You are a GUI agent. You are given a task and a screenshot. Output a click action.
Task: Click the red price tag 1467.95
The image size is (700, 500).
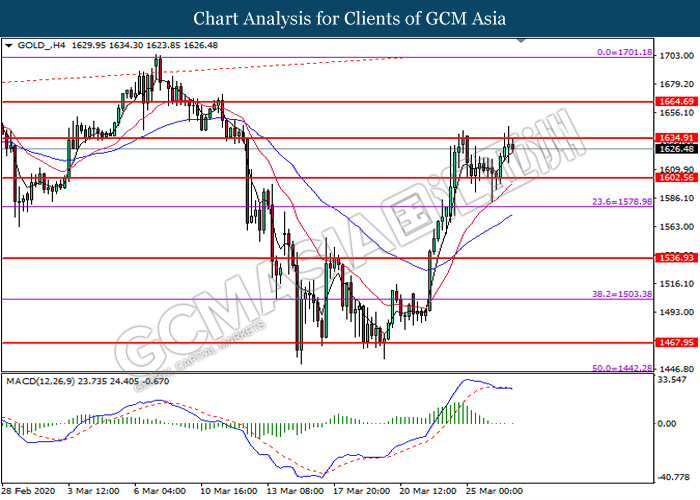[x=676, y=343]
